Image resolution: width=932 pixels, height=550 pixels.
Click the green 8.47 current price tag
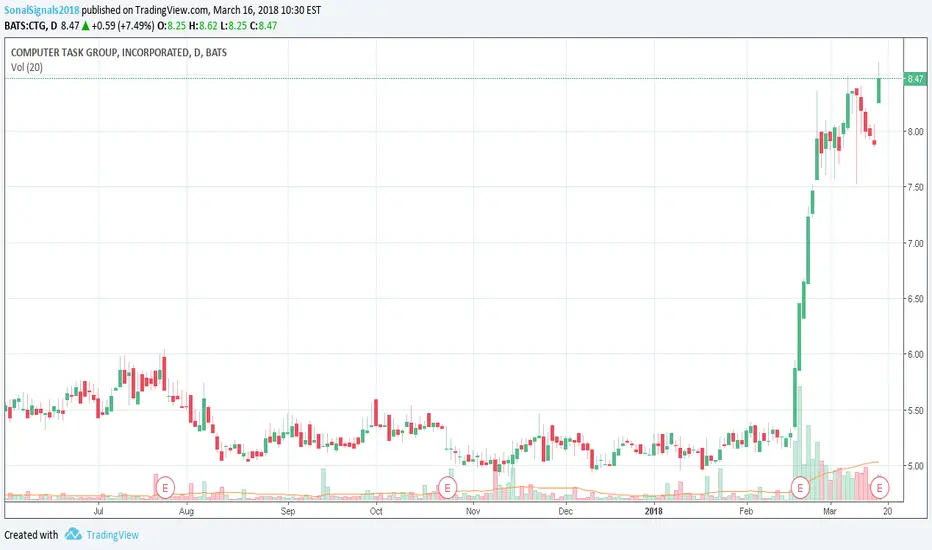tap(915, 78)
